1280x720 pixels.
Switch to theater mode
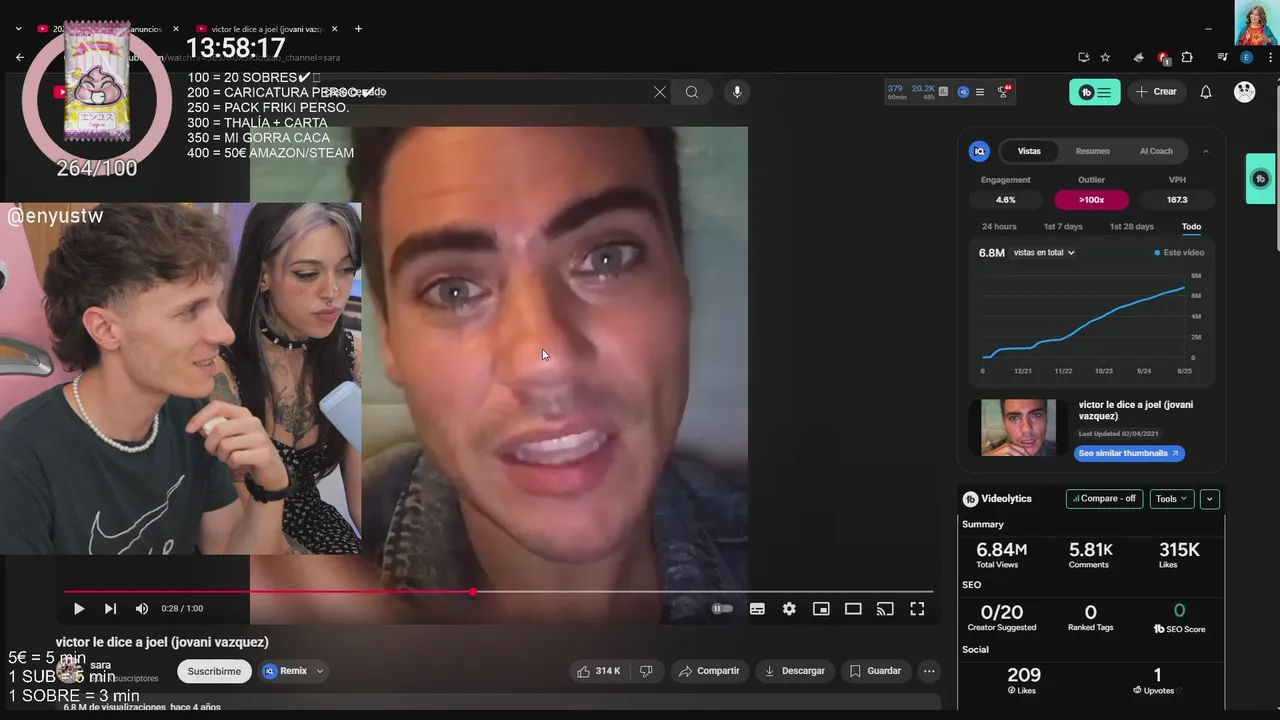[x=853, y=608]
